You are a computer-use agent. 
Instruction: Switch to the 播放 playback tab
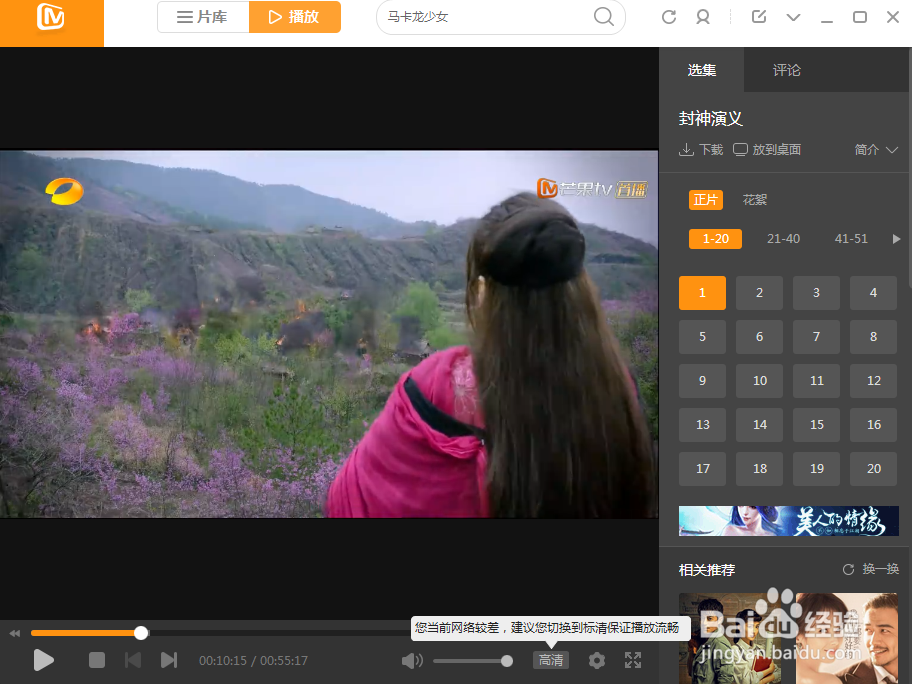(x=295, y=17)
